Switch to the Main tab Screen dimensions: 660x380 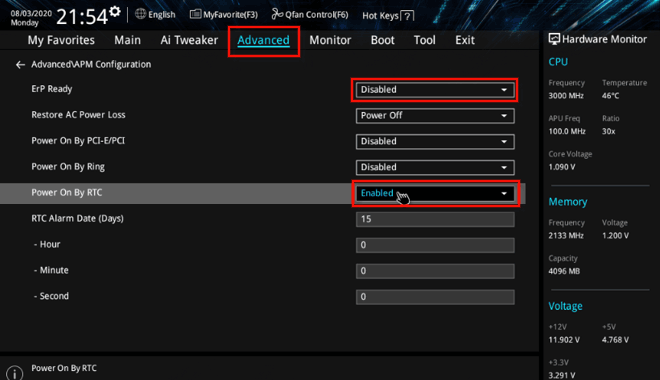point(128,40)
